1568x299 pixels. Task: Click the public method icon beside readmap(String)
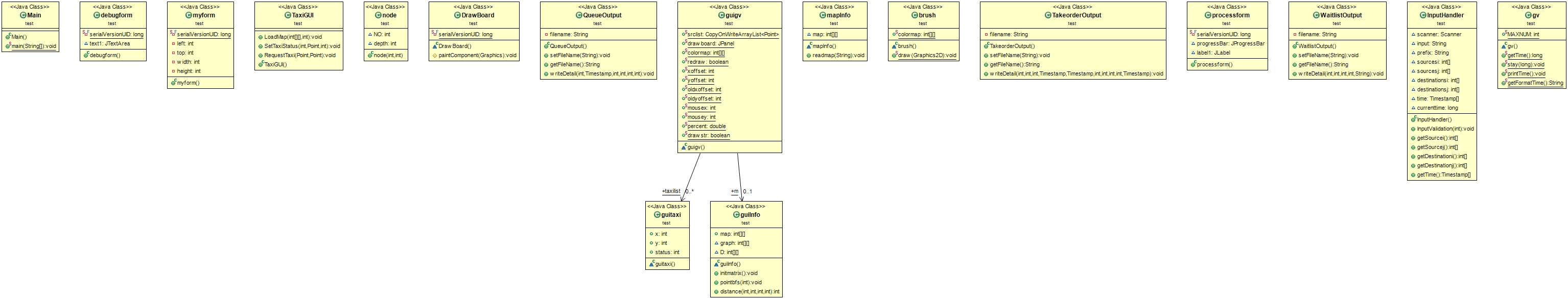point(808,55)
